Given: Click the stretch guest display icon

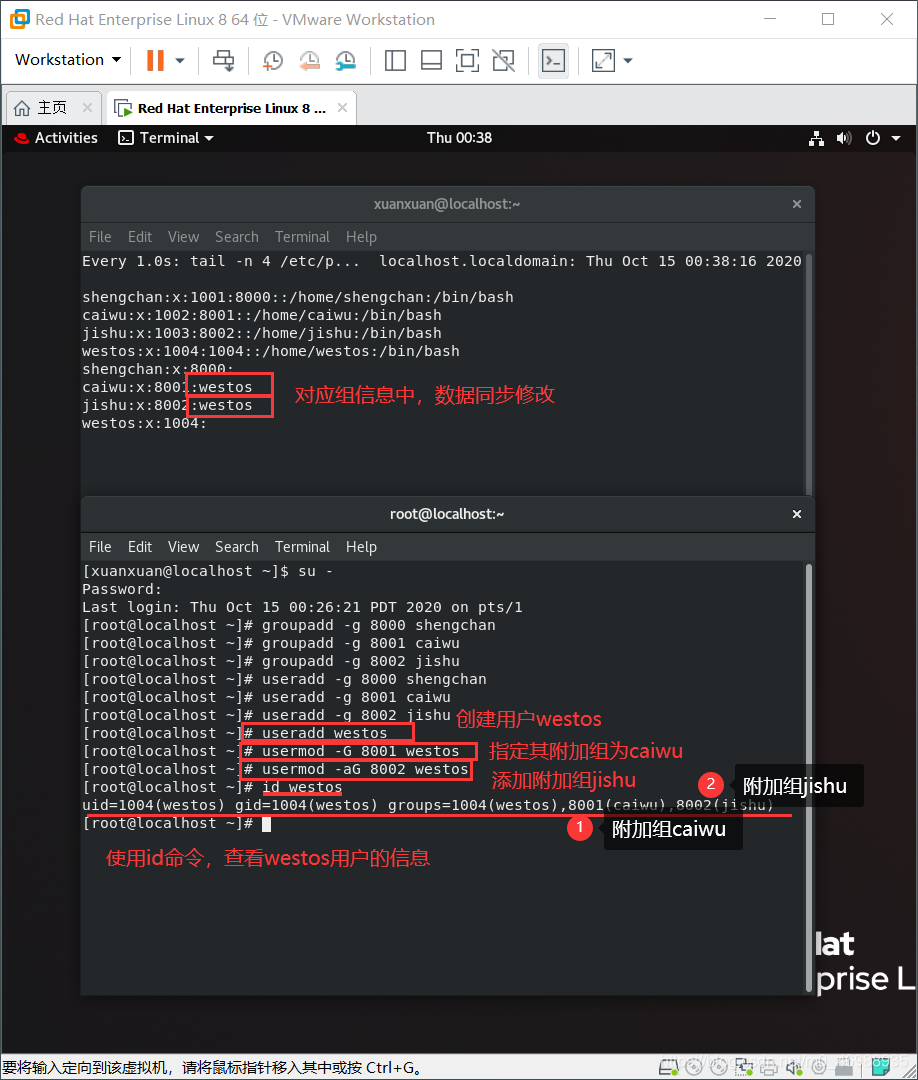Looking at the screenshot, I should [x=603, y=61].
